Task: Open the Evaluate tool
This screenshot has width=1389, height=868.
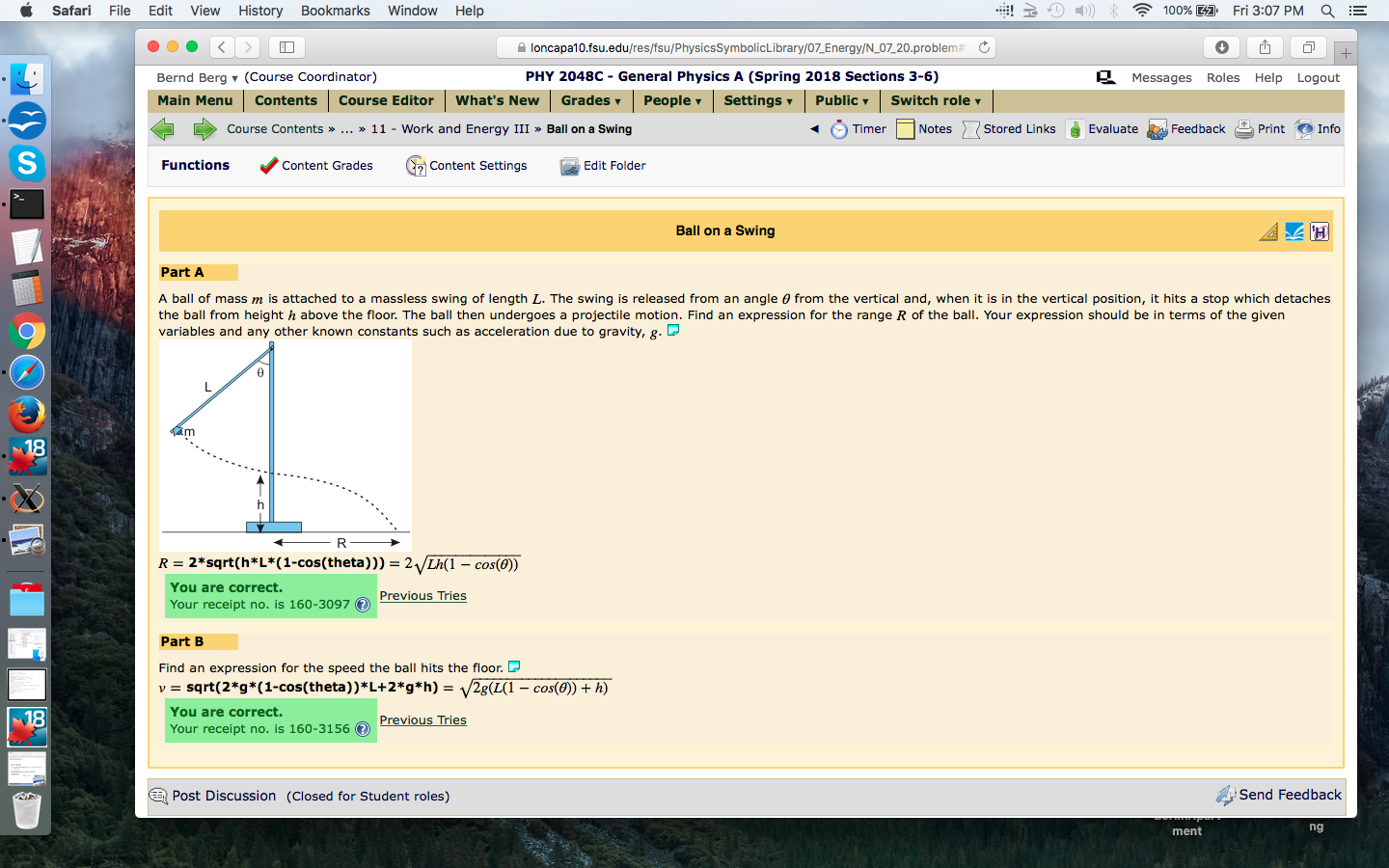Action: coord(1103,129)
